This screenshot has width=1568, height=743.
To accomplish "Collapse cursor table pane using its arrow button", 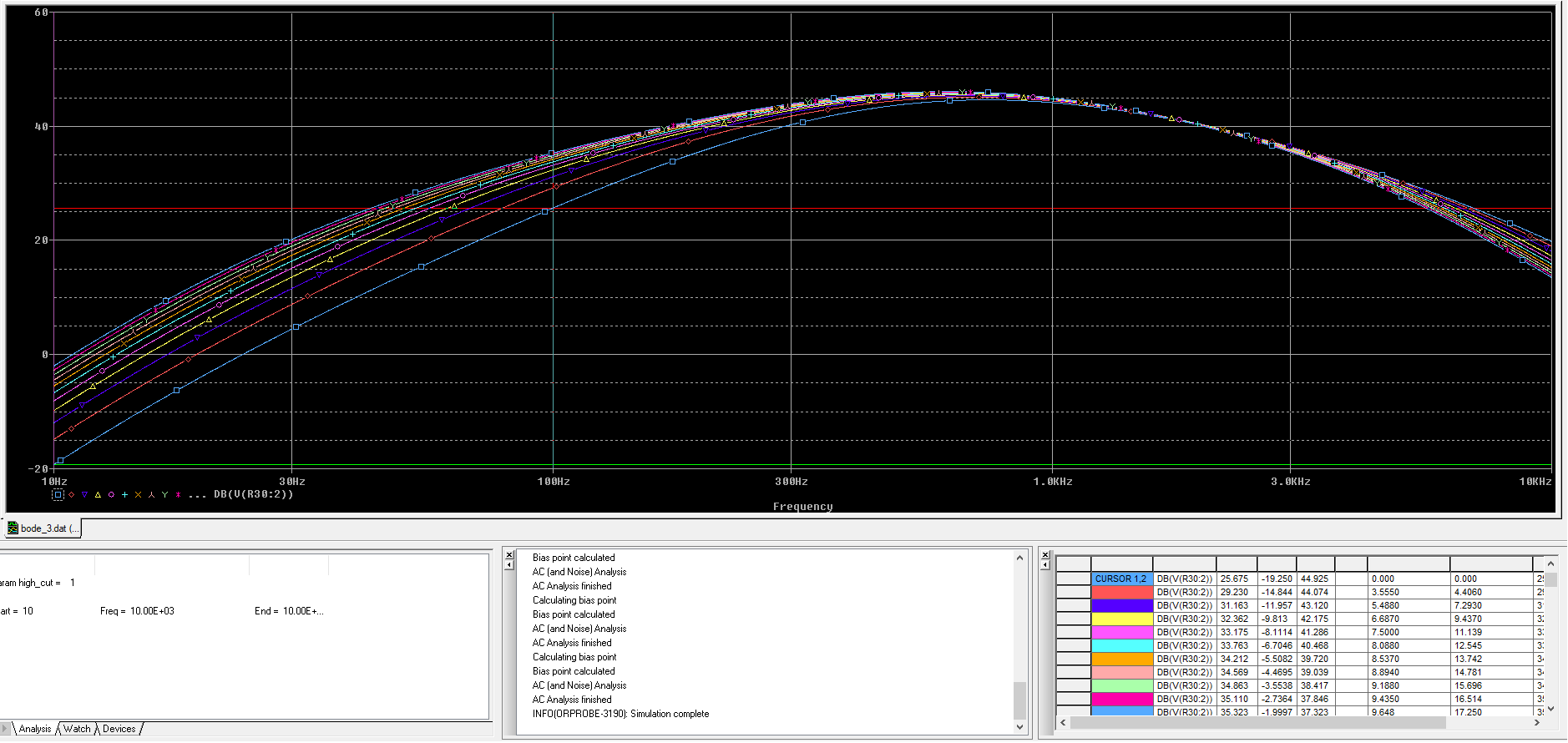I will [x=1044, y=565].
